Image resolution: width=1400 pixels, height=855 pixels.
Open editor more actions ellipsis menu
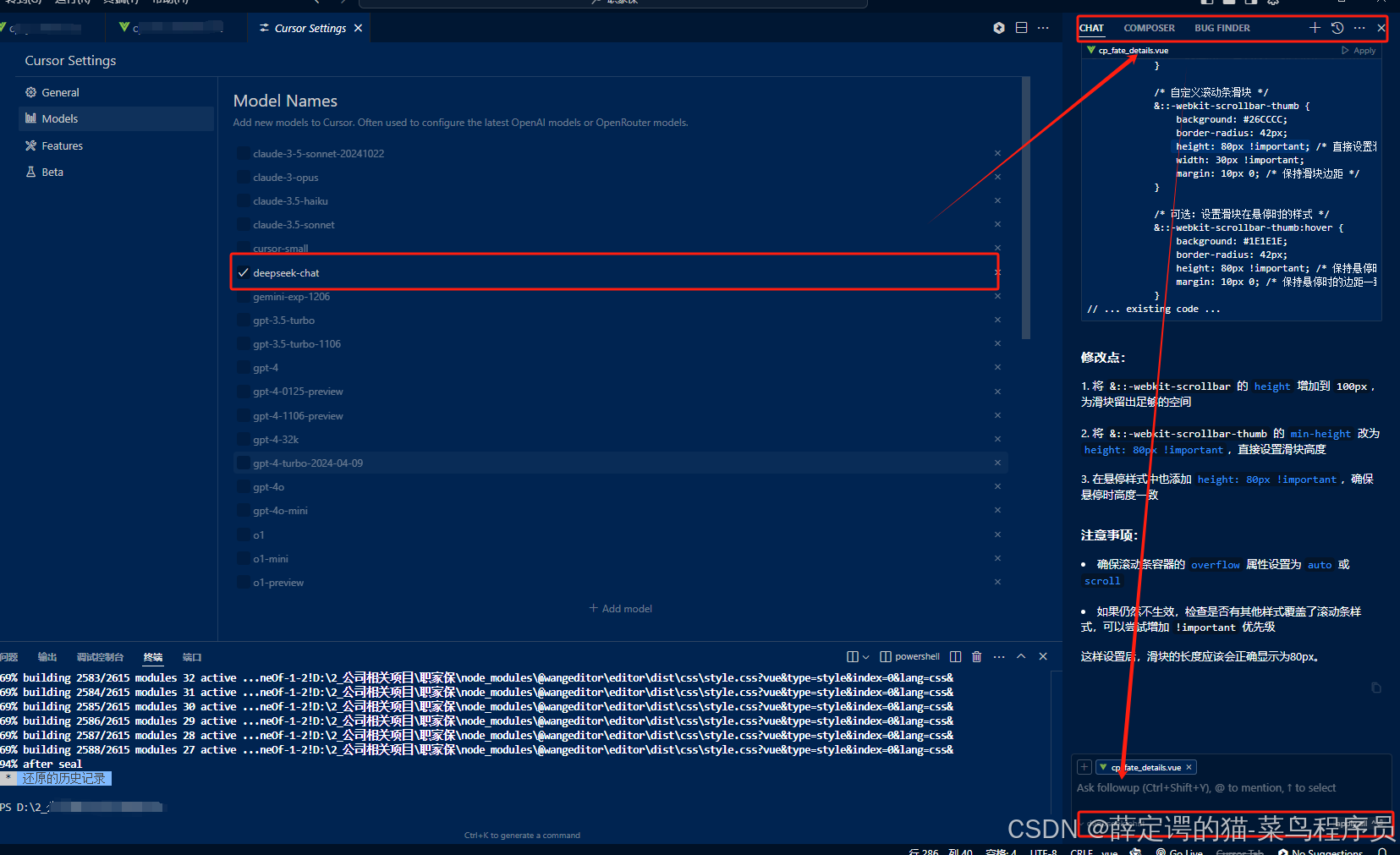(x=1043, y=28)
